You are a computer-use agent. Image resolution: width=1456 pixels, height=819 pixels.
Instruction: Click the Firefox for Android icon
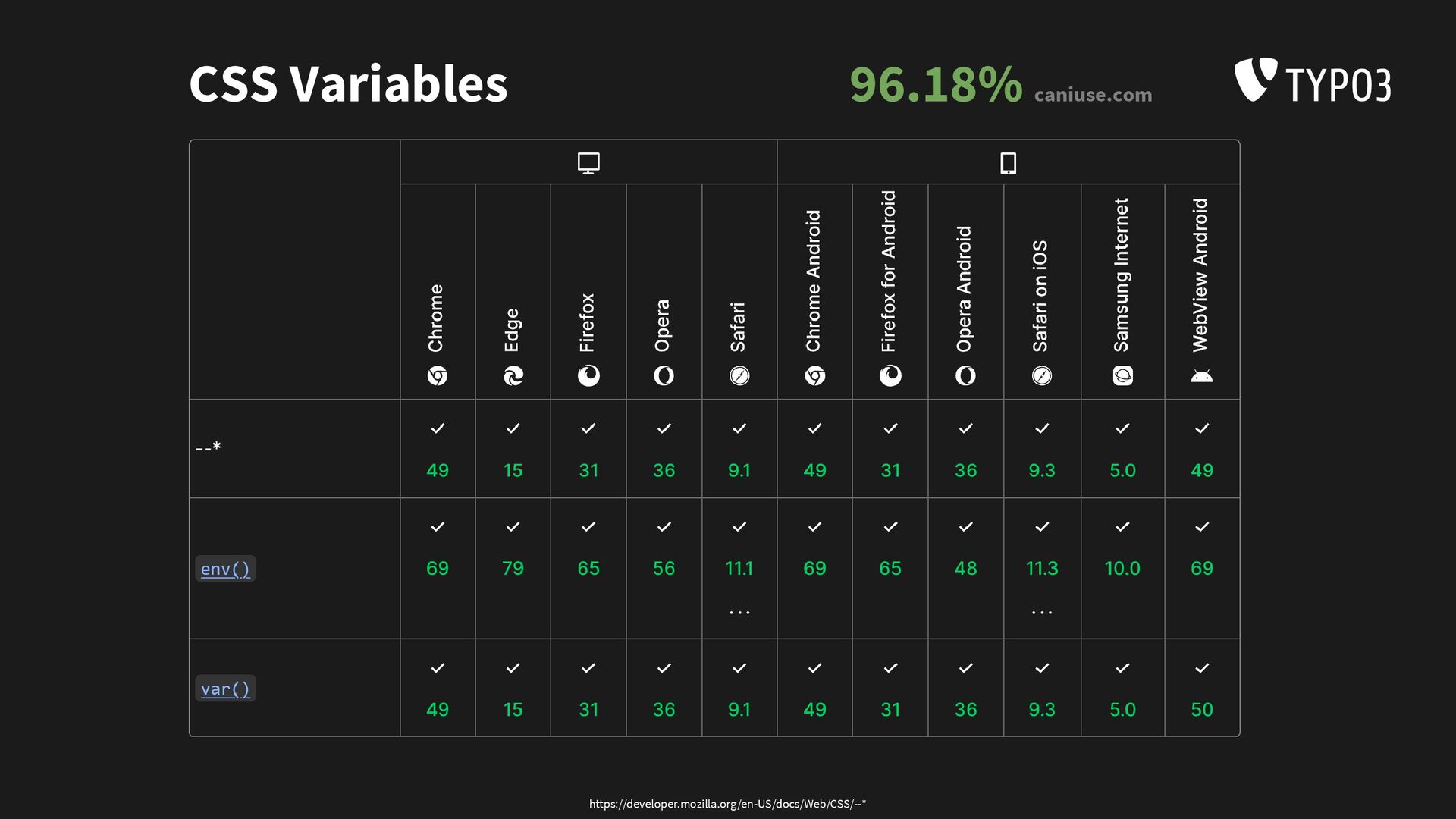[890, 375]
